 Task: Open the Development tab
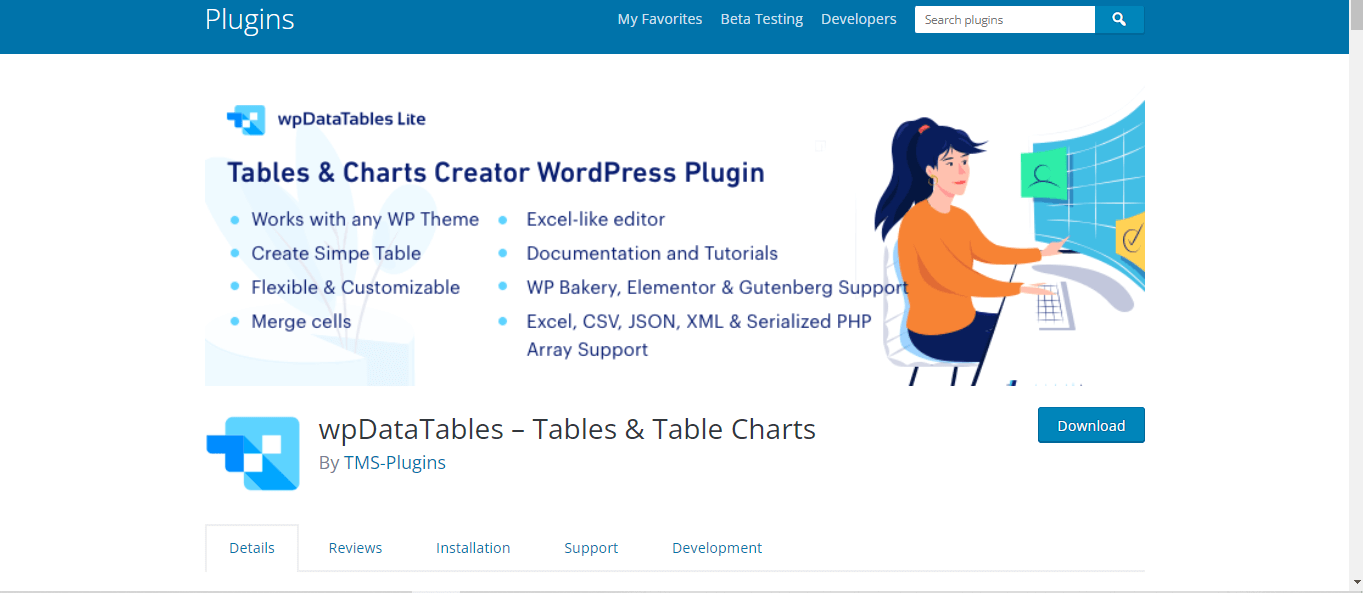point(717,548)
